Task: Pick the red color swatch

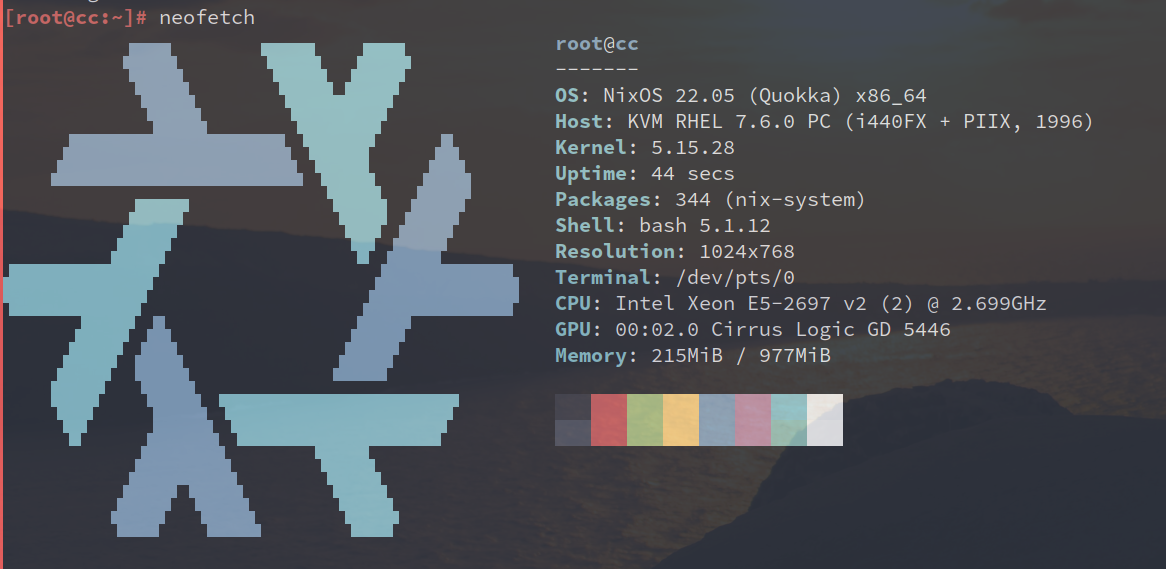Action: pos(609,419)
